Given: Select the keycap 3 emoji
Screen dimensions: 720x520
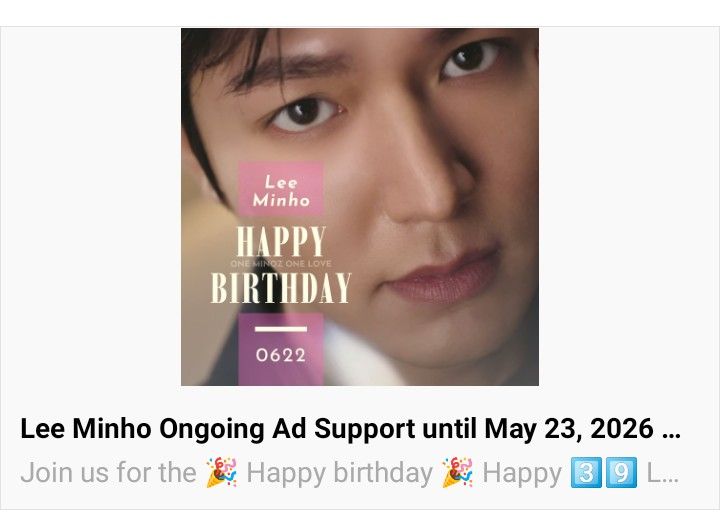Looking at the screenshot, I should coord(585,472).
